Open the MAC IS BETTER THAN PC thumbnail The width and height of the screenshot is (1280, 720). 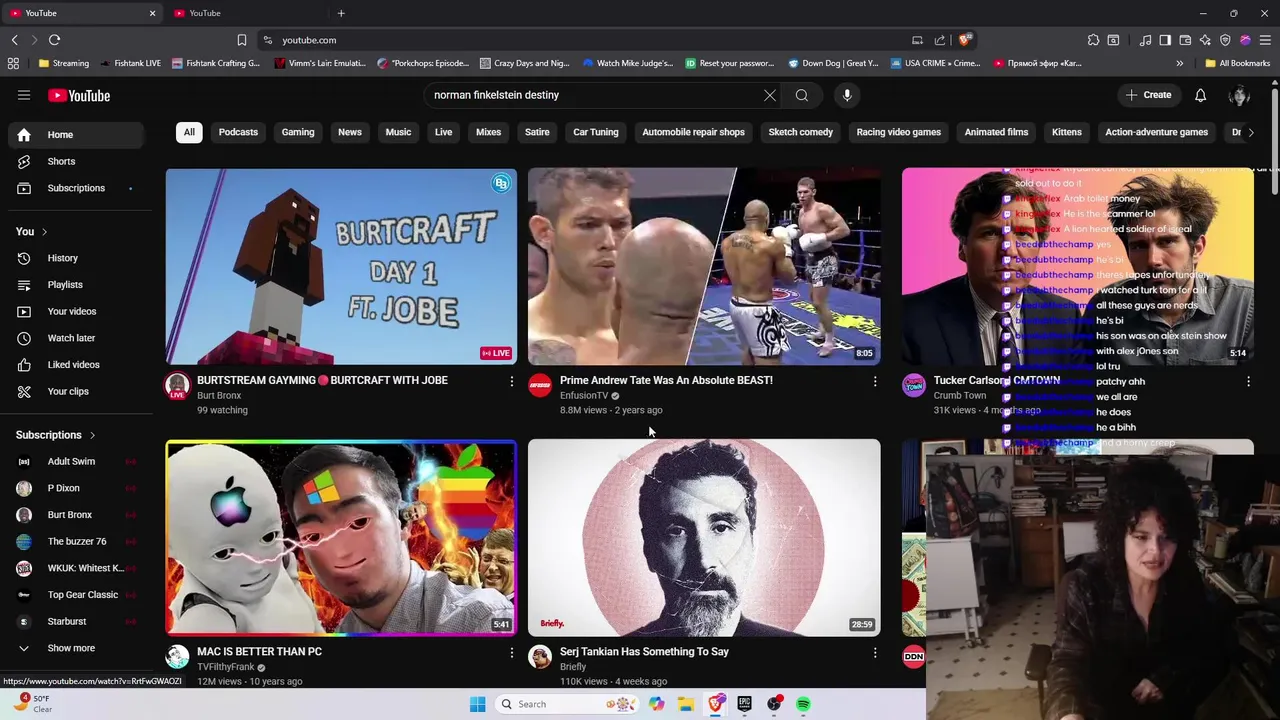341,537
